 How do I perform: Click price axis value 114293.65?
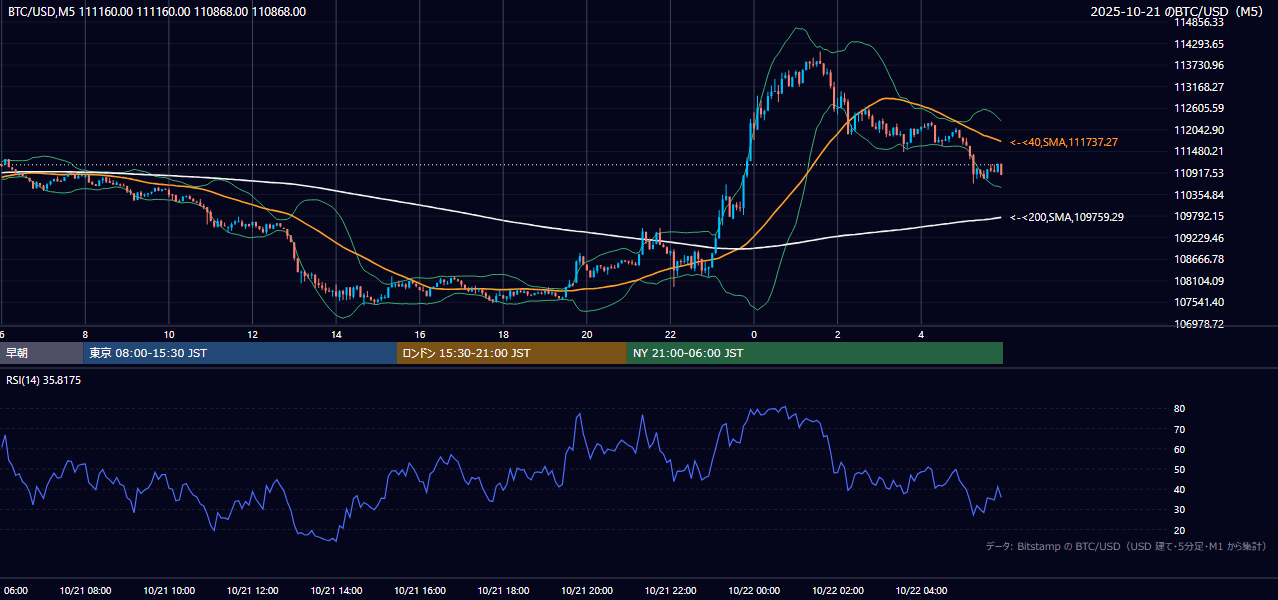1199,44
